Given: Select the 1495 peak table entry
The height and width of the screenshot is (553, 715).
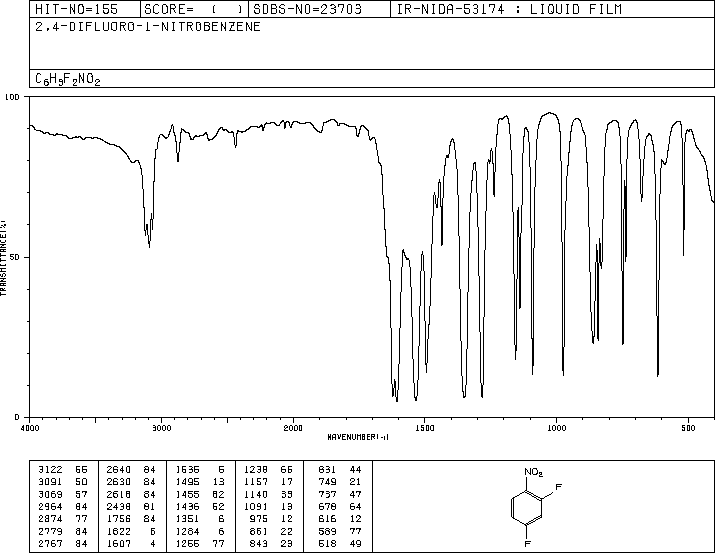Looking at the screenshot, I should [200, 482].
